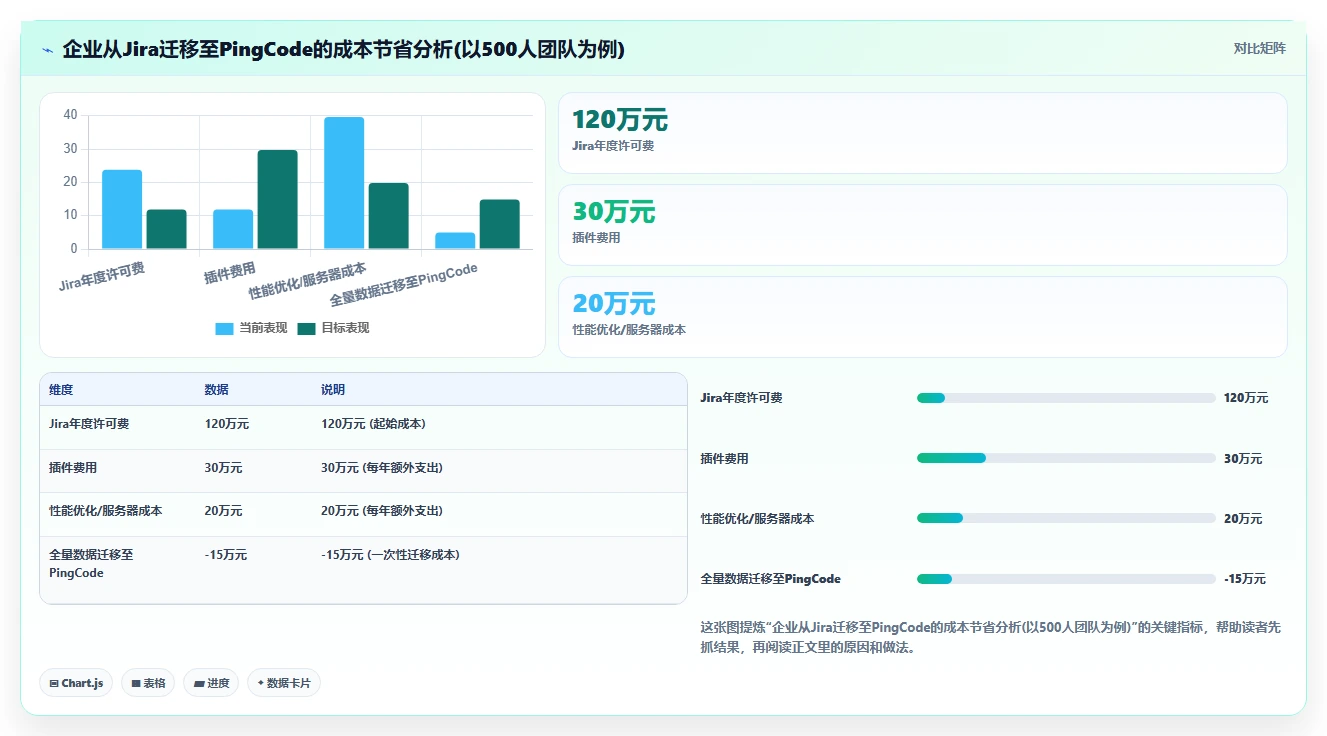Click the 性能优化/服务器成本 progress bar
This screenshot has height=736, width=1327.
point(1066,518)
